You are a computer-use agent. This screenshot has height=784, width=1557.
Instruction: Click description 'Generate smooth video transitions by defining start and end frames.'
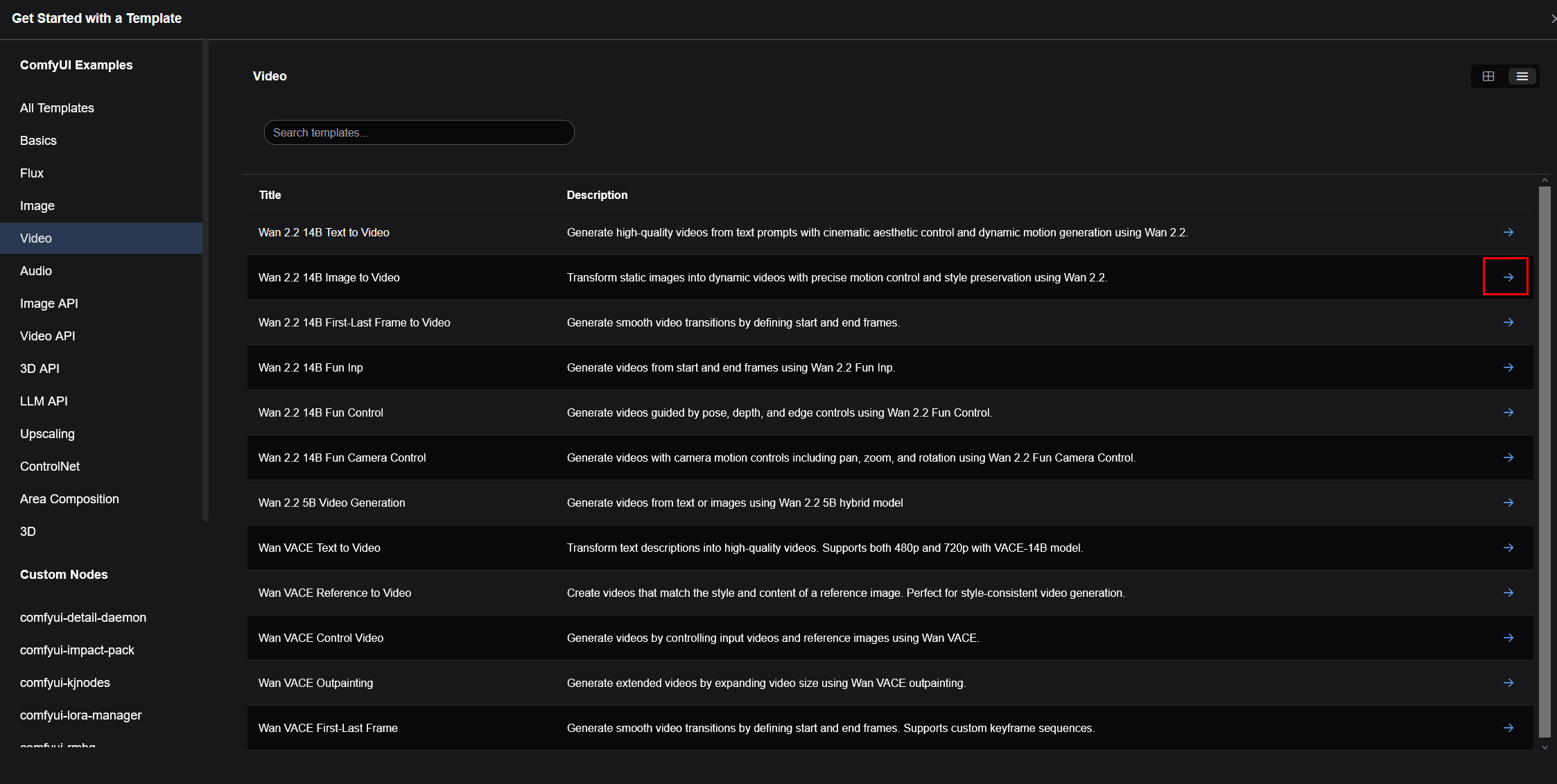click(733, 322)
